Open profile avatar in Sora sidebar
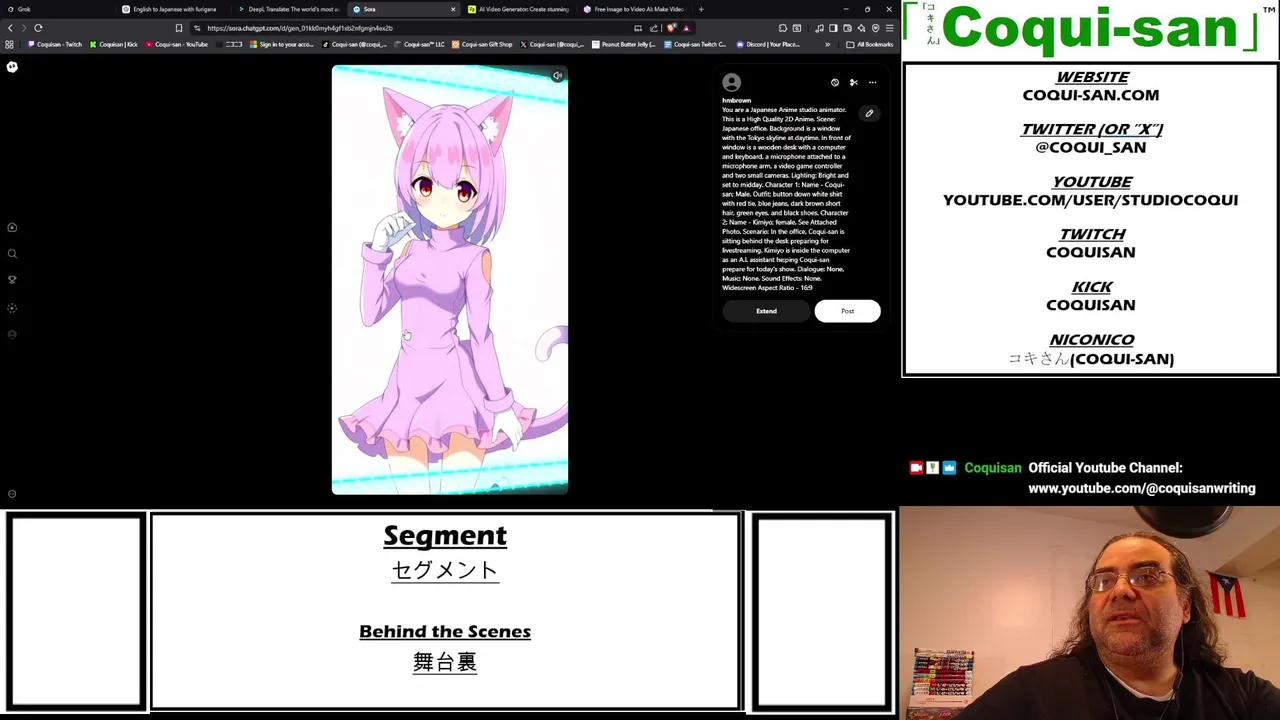 pos(12,335)
